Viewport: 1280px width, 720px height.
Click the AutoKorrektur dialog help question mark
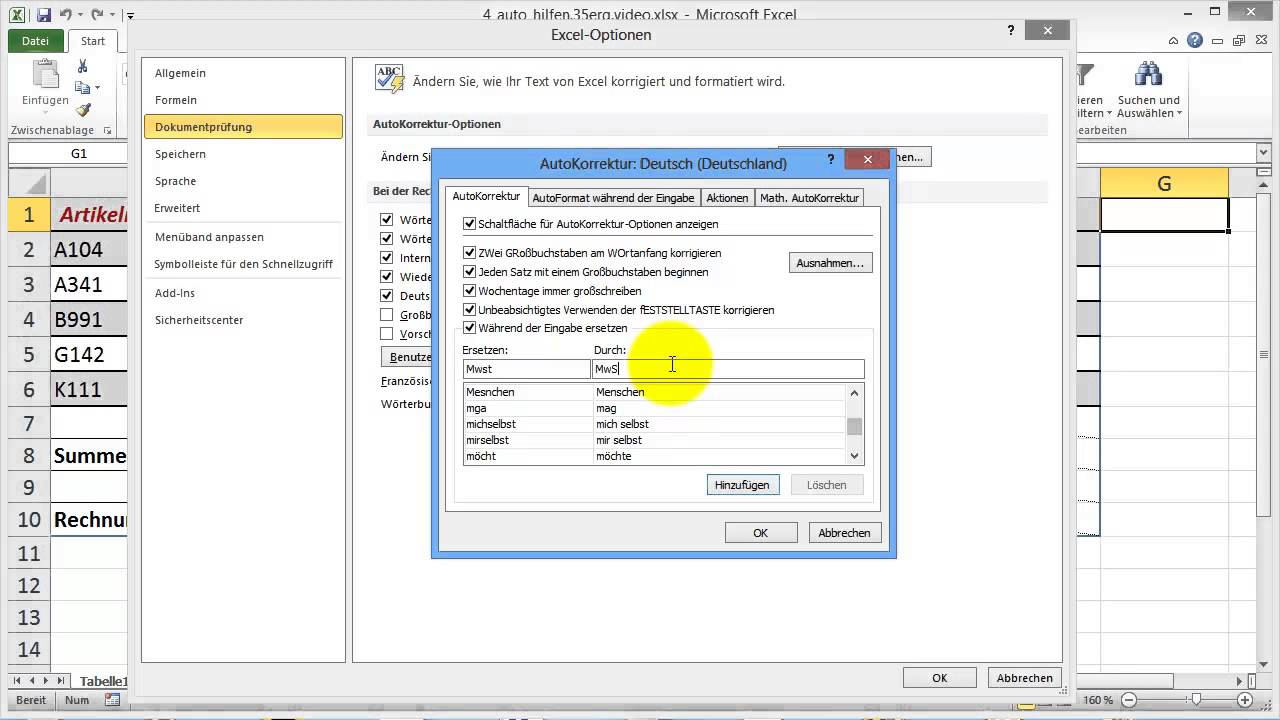[831, 159]
